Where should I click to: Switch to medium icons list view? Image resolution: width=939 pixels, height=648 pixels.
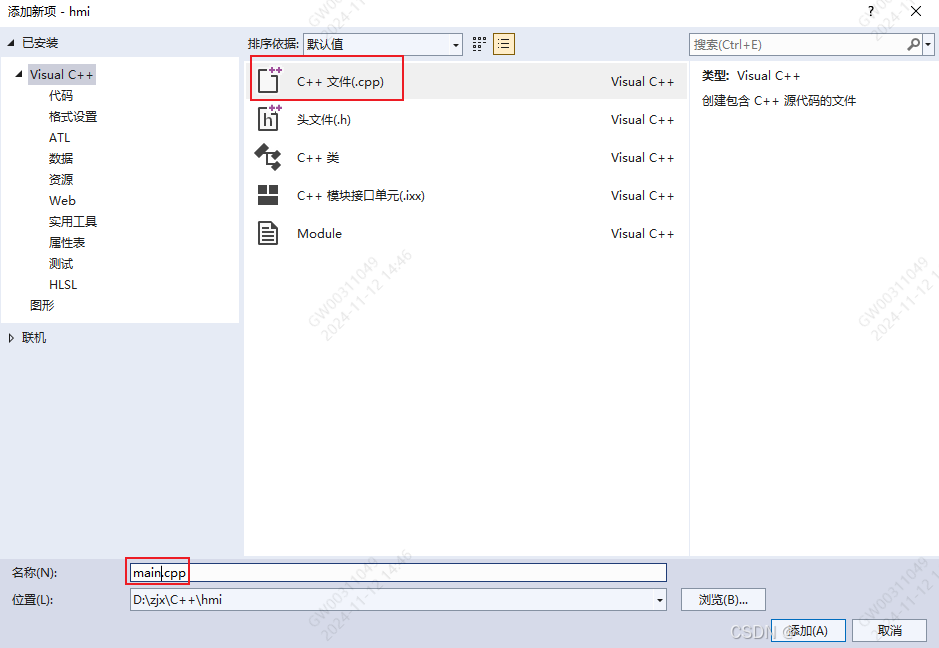click(x=504, y=44)
